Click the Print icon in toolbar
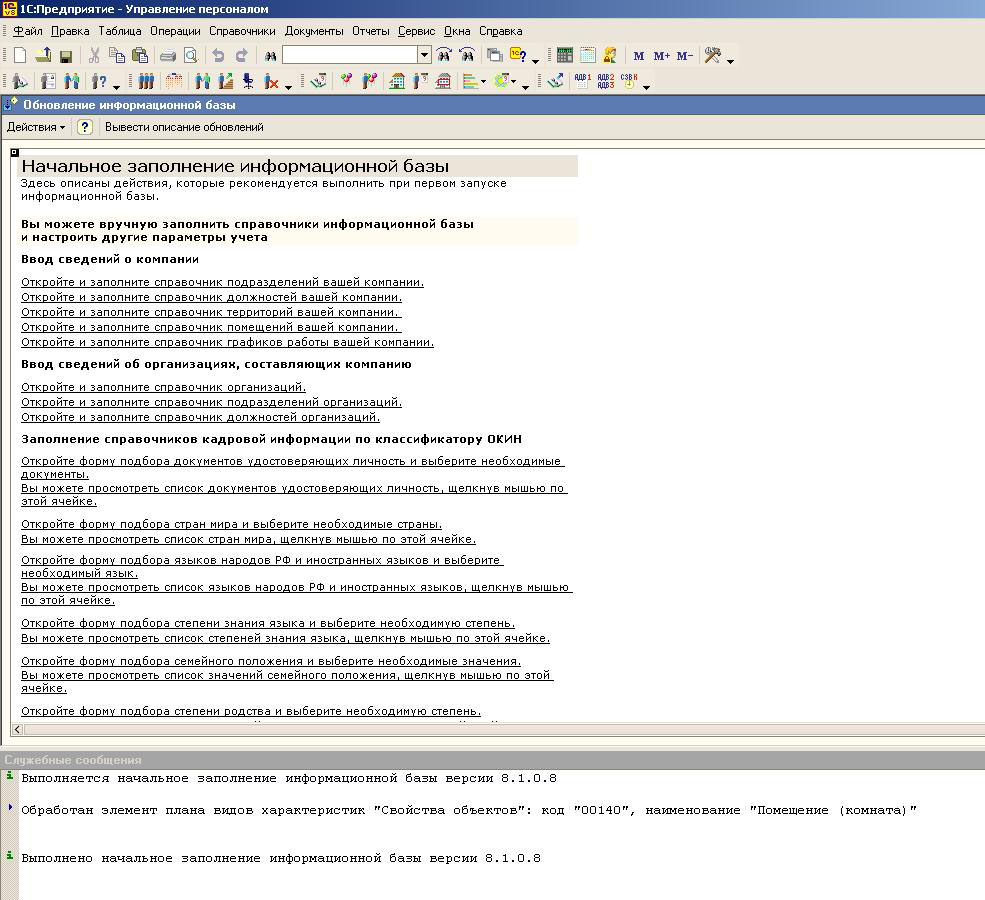This screenshot has width=985, height=900. click(x=168, y=56)
